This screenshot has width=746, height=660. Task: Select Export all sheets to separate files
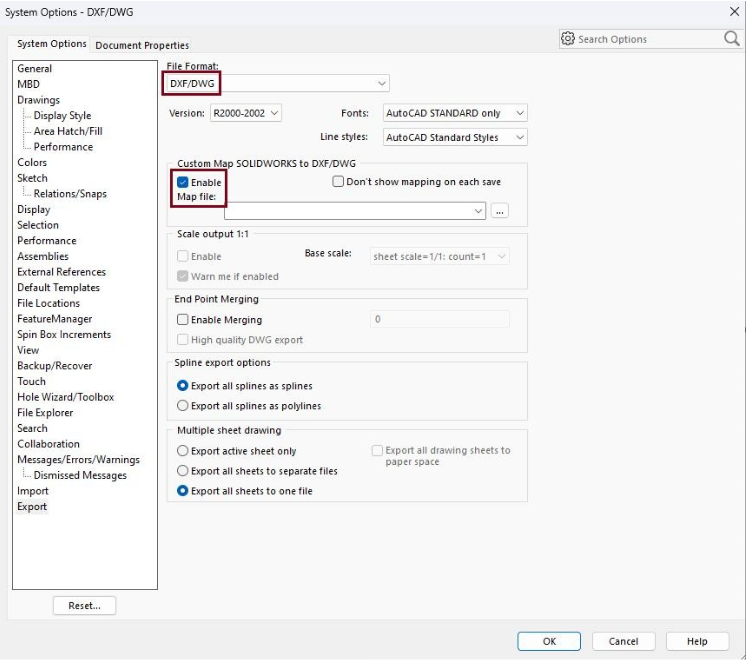click(183, 471)
